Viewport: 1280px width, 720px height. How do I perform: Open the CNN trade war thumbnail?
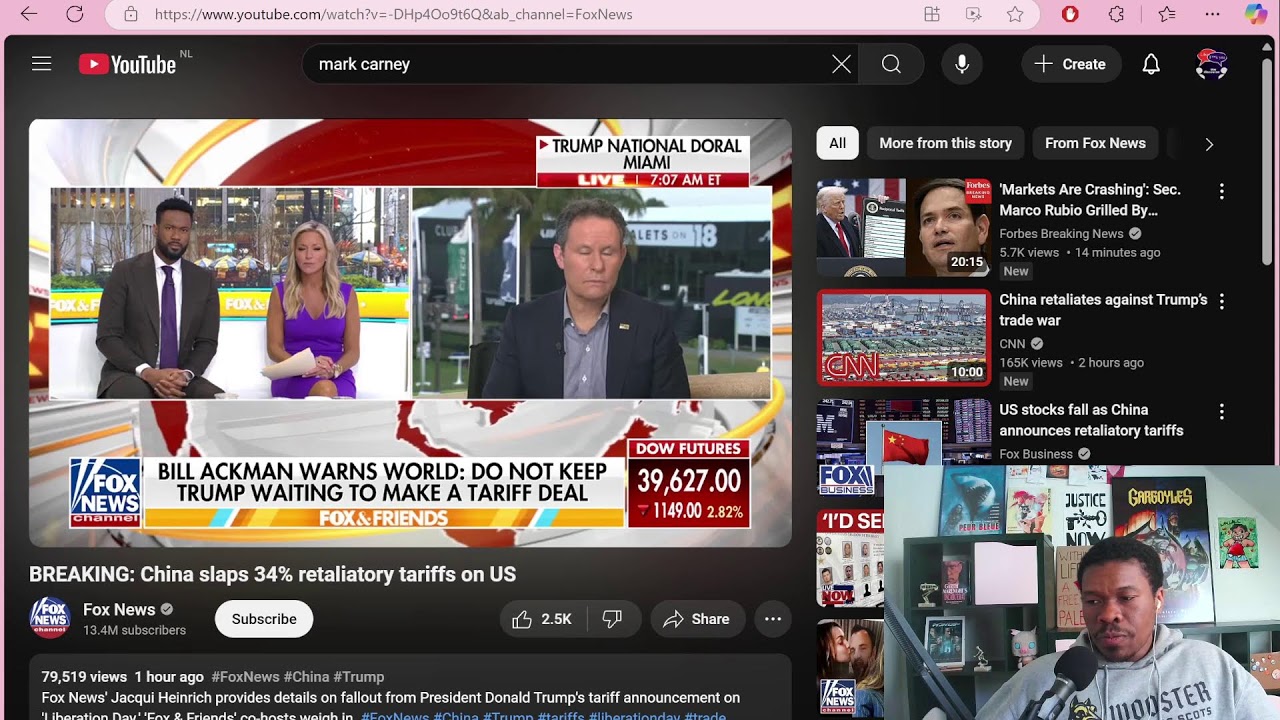pos(904,337)
